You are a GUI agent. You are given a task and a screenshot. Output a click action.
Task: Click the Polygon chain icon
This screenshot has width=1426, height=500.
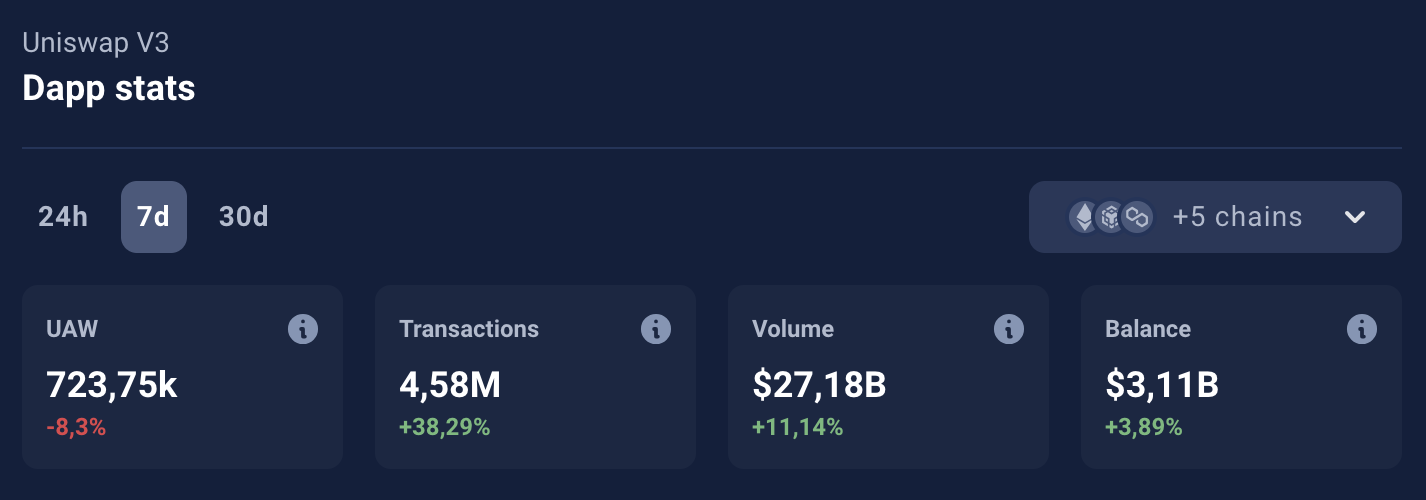click(1136, 217)
